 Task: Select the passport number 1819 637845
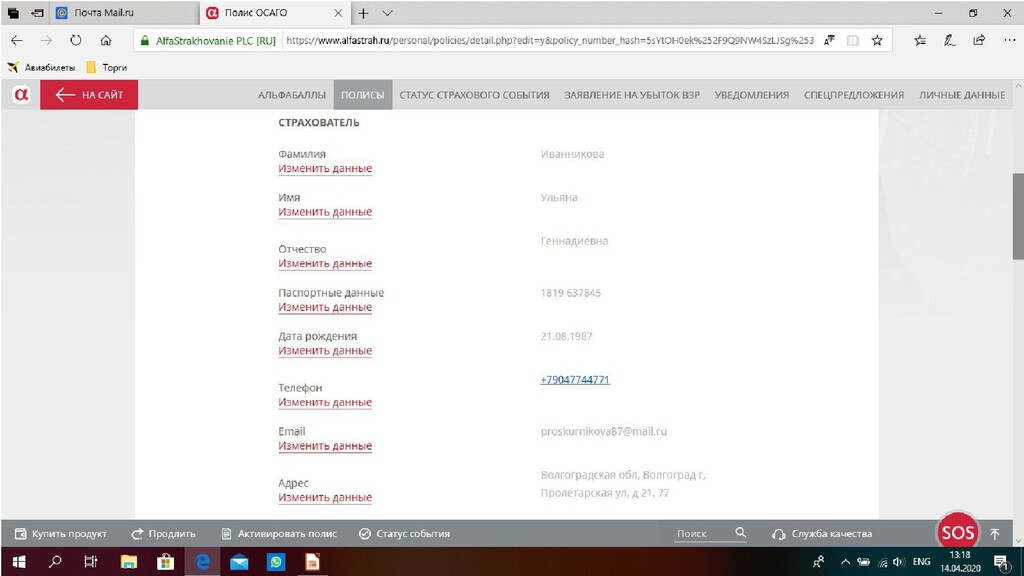(x=571, y=293)
